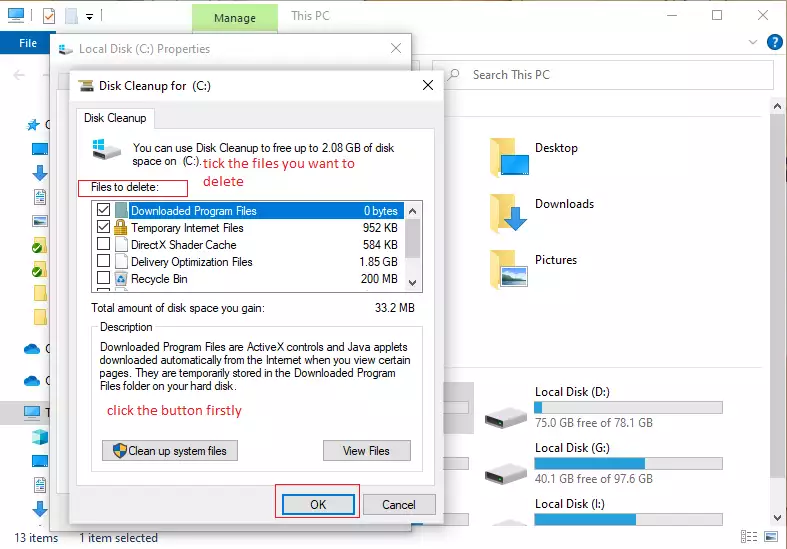Click the Local Disk (I:) label
The height and width of the screenshot is (549, 787).
[x=570, y=504]
